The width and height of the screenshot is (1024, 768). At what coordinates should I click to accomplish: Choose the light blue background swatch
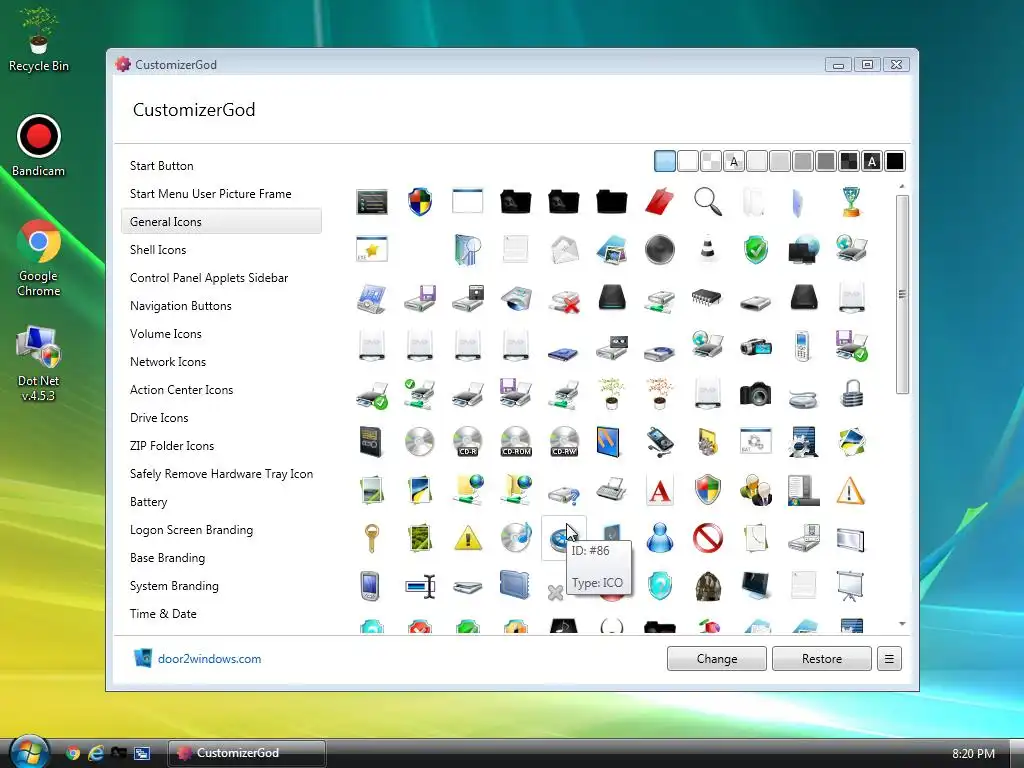click(x=665, y=161)
